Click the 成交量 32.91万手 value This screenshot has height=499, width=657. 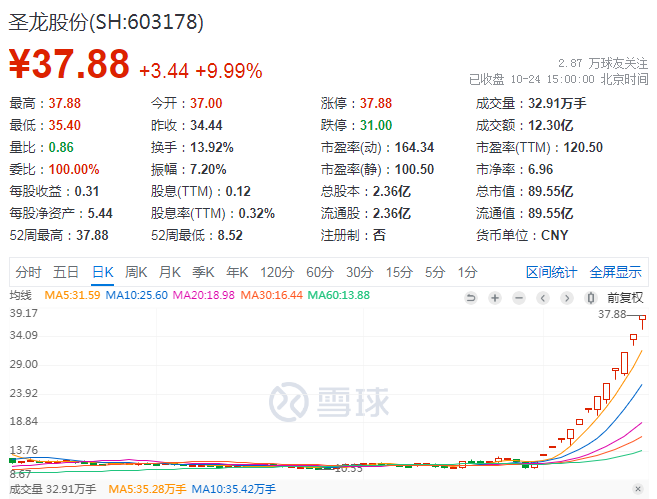click(557, 103)
